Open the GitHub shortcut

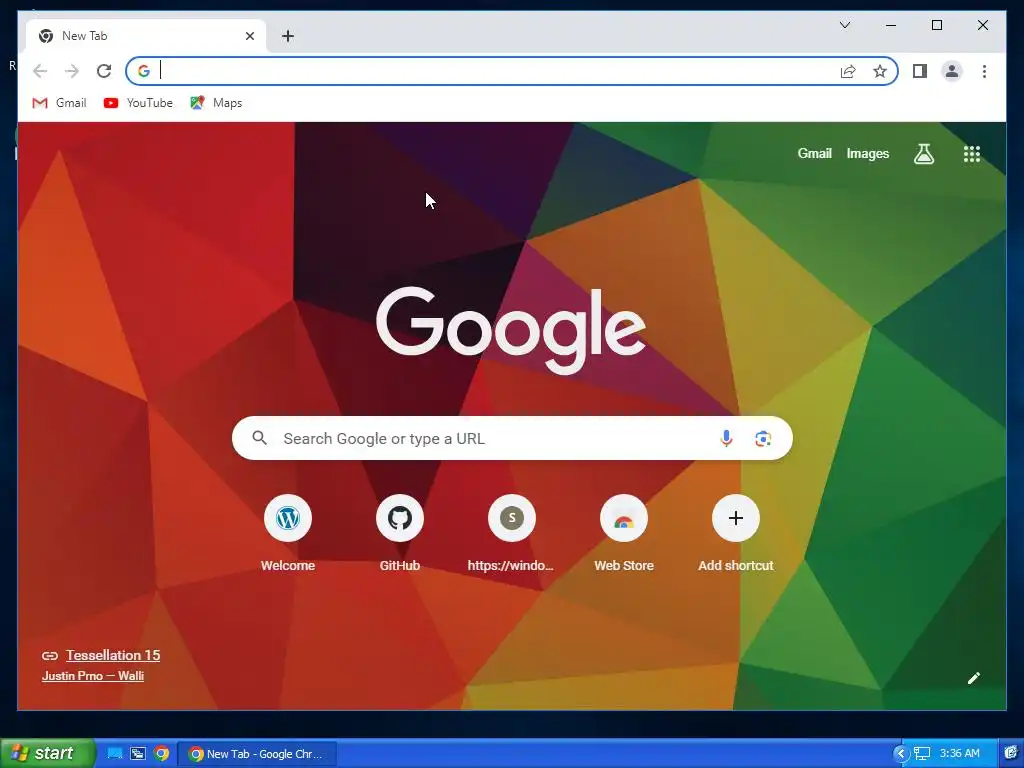click(400, 532)
